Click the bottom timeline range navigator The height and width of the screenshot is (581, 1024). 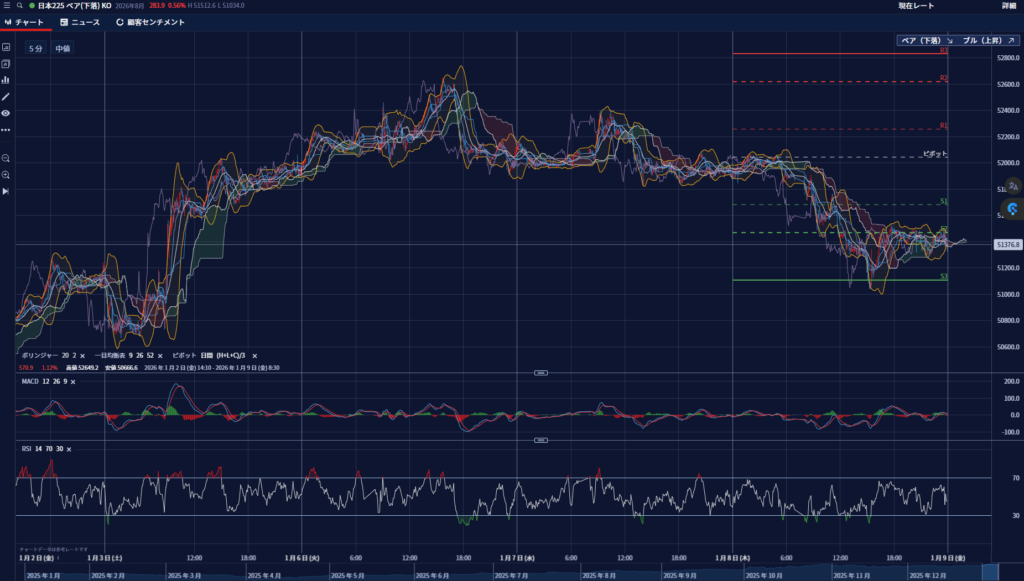(x=500, y=575)
